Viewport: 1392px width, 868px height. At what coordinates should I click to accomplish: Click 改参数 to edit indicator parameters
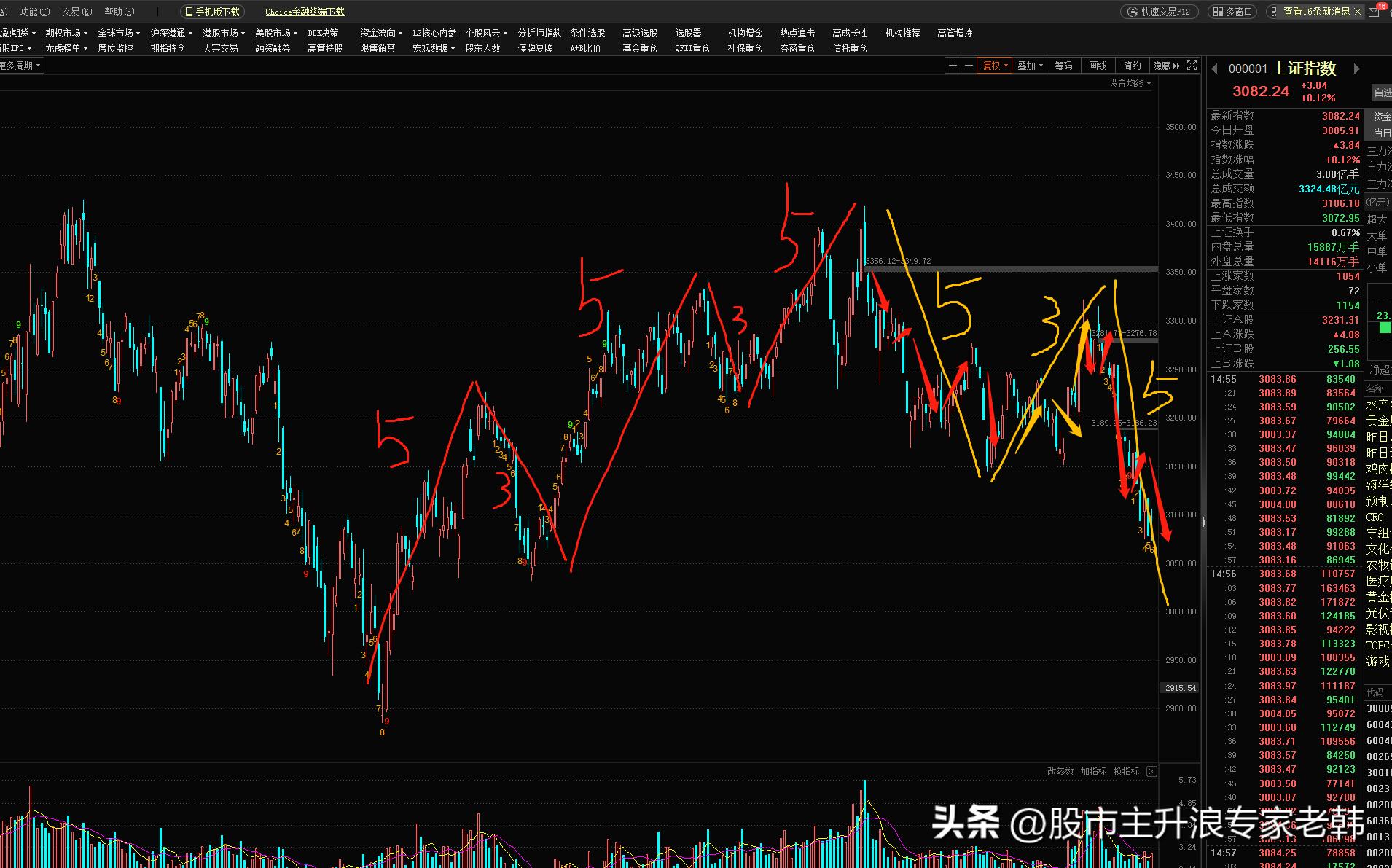point(1060,771)
